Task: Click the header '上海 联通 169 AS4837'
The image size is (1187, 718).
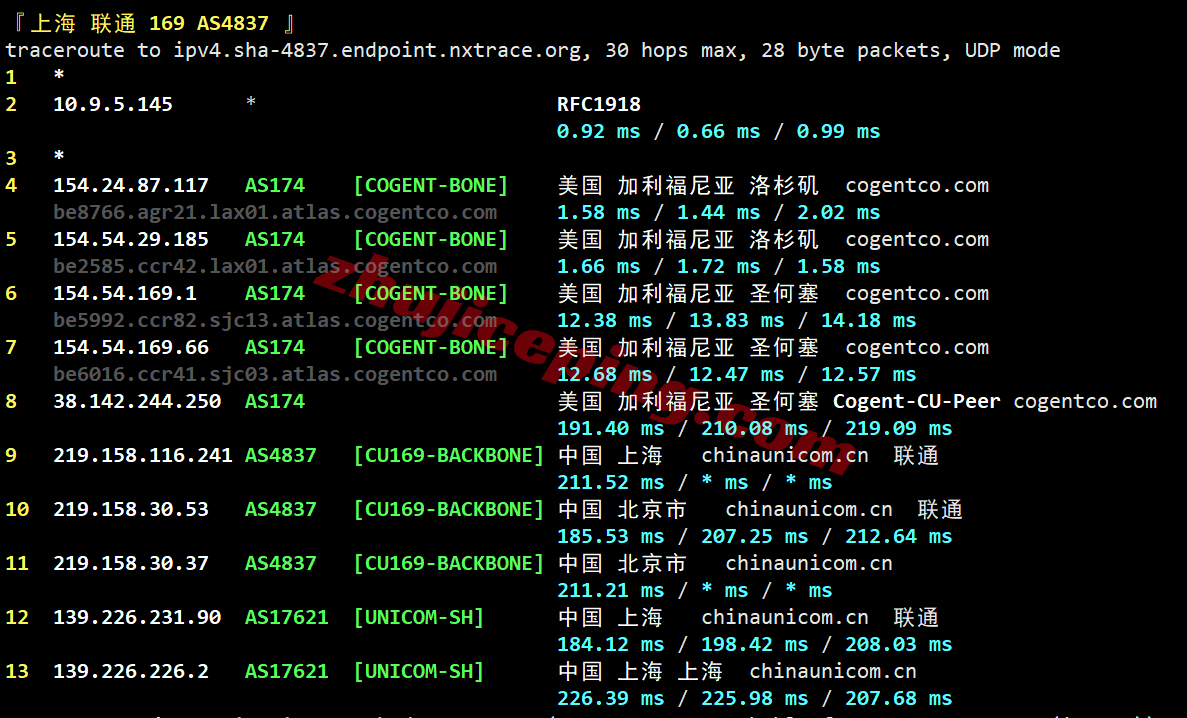Action: pos(150,23)
